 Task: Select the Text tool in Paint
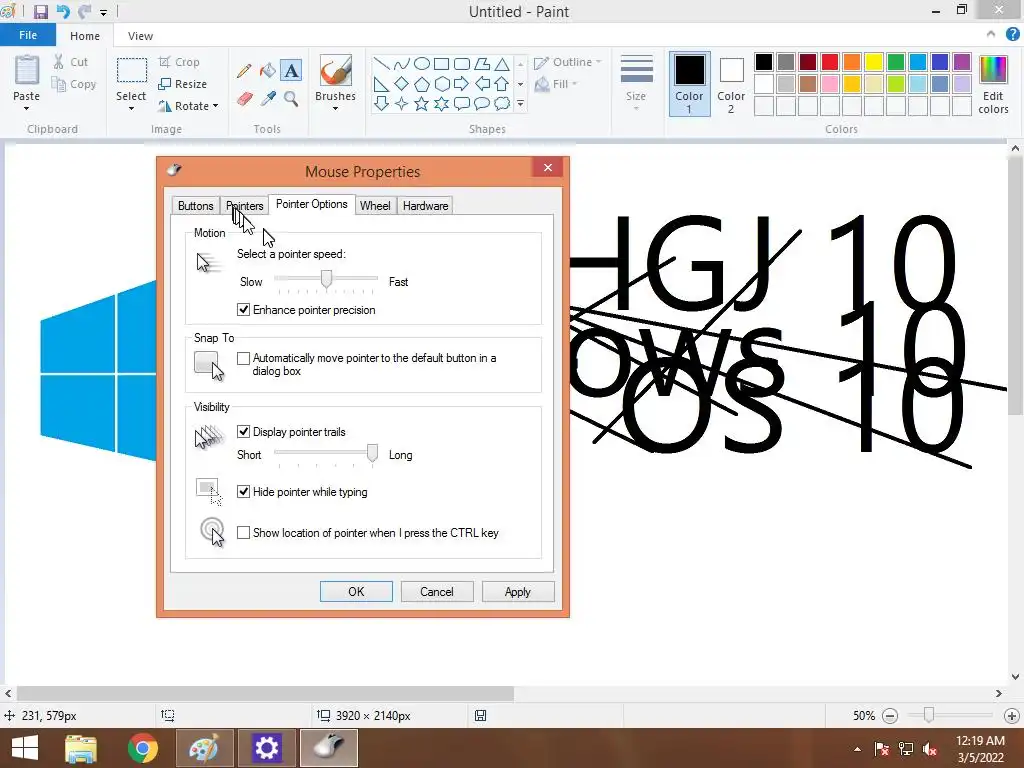(x=291, y=71)
